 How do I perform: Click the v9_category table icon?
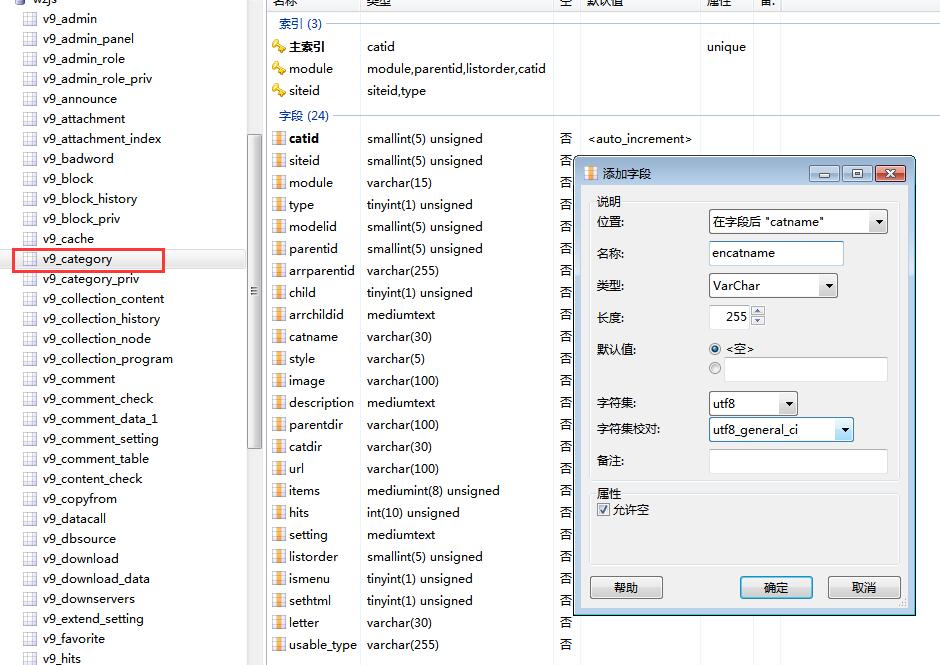click(x=30, y=259)
